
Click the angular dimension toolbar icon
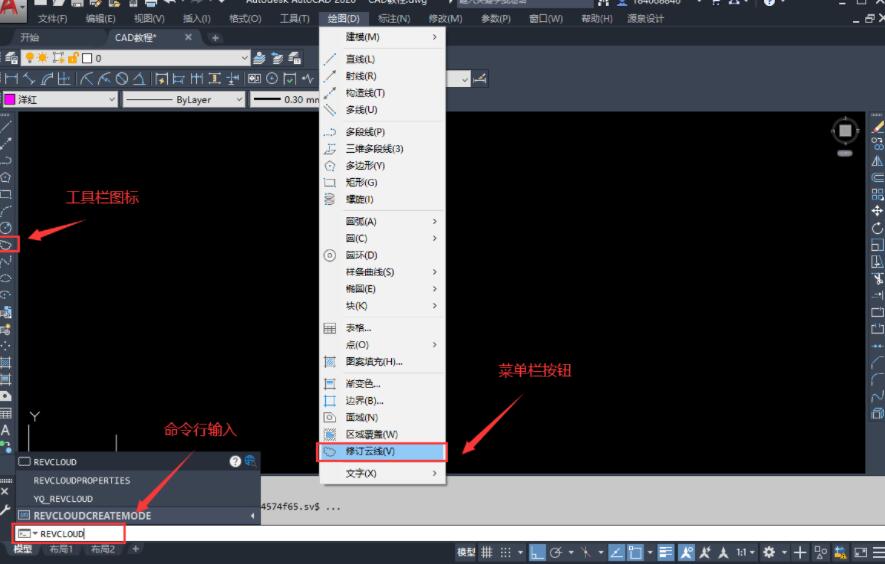[x=139, y=79]
